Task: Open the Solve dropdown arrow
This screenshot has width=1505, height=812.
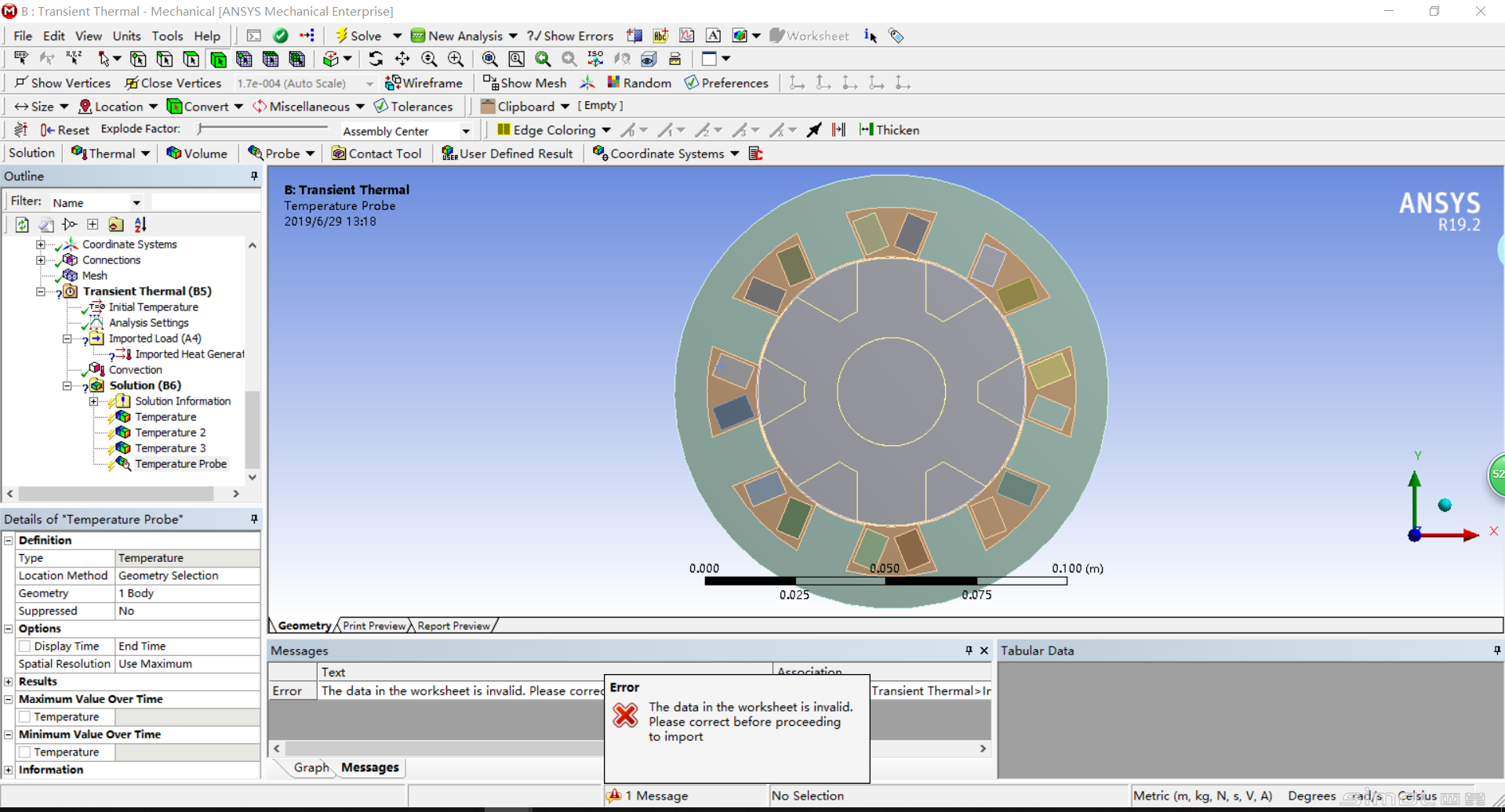Action: pos(397,36)
